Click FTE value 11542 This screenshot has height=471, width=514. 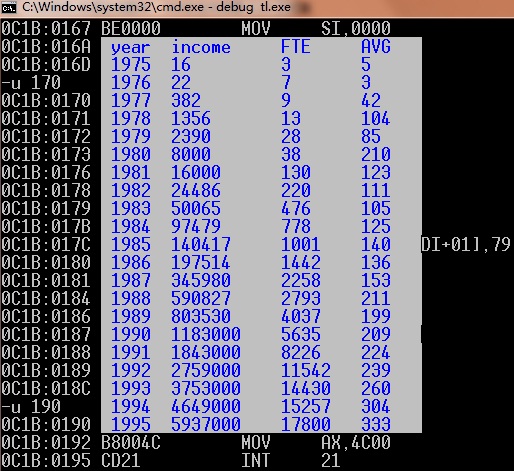306,370
